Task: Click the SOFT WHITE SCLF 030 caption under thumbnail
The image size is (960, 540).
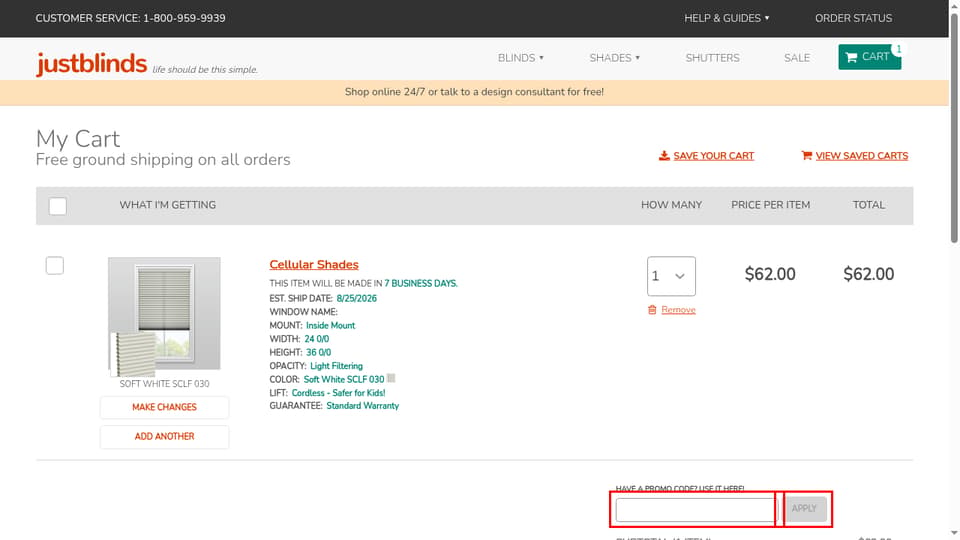Action: [164, 383]
